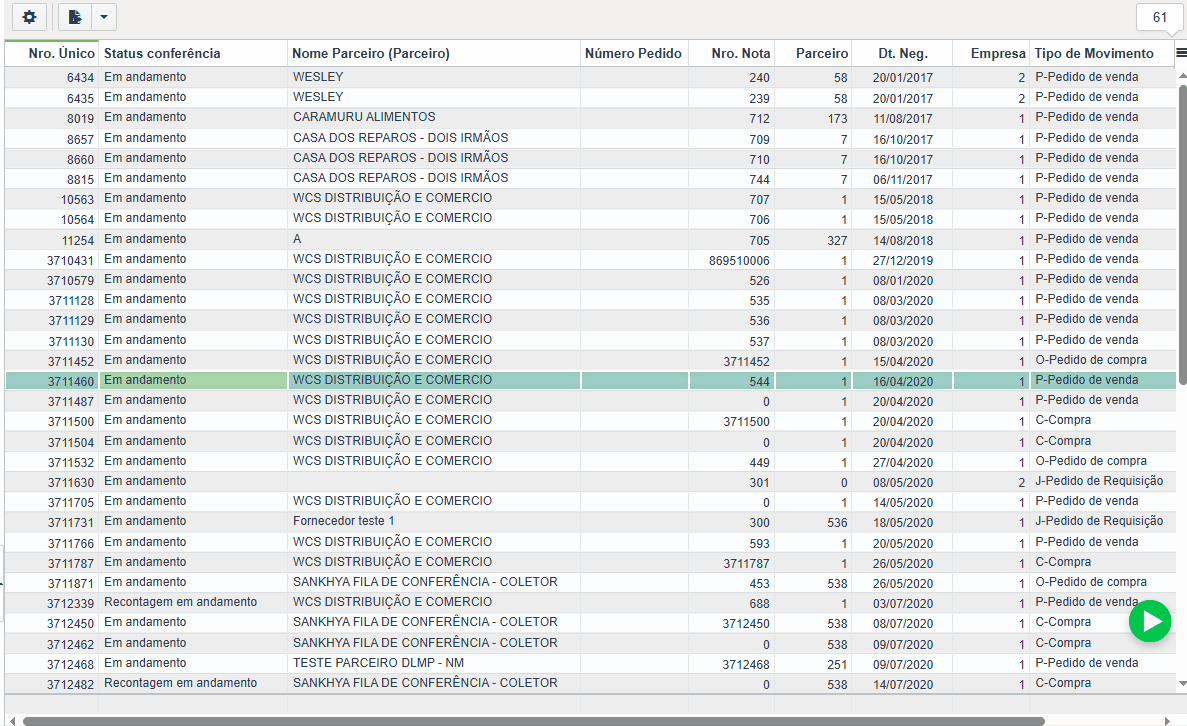Select row with Nro. Único 3711705
Image resolution: width=1187 pixels, height=726 pixels.
tap(590, 502)
